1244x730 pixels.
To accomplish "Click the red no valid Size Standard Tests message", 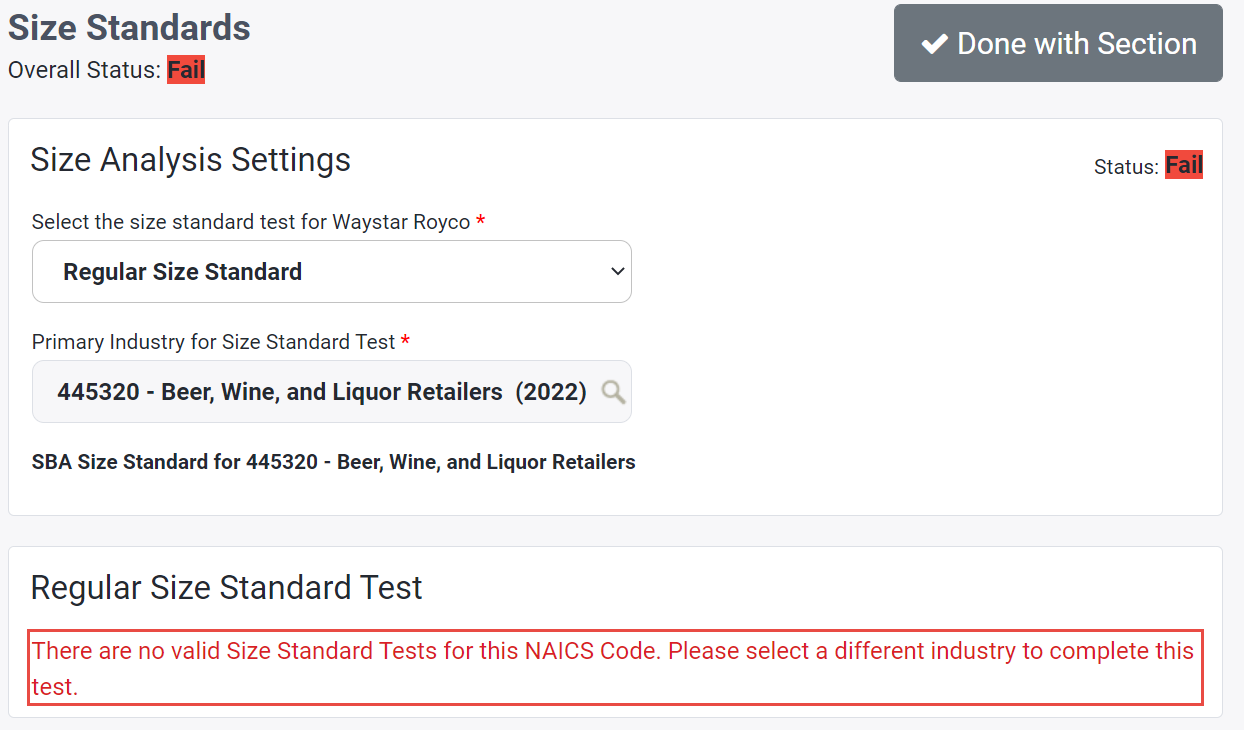I will [614, 668].
